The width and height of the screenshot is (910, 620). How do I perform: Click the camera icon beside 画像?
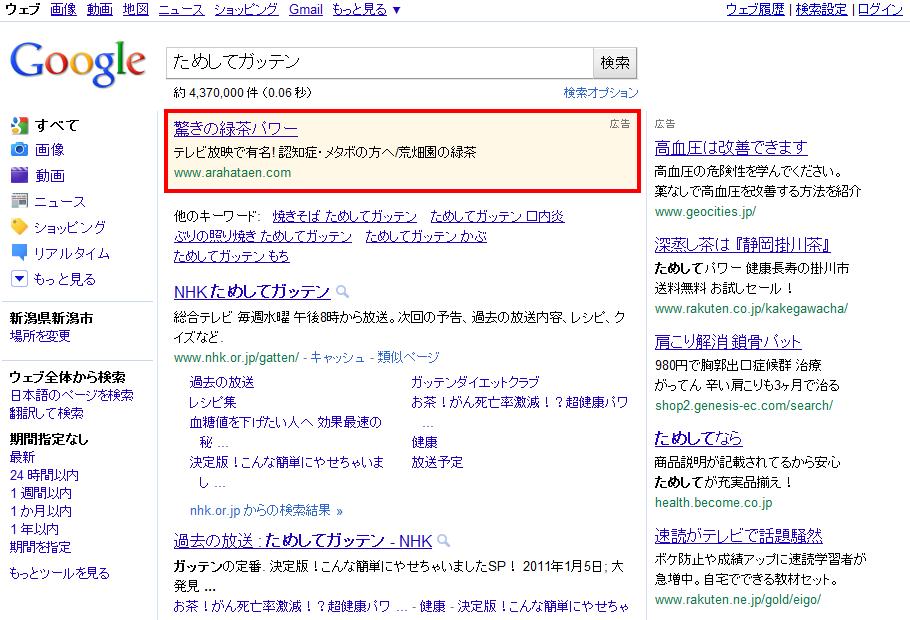pos(19,150)
